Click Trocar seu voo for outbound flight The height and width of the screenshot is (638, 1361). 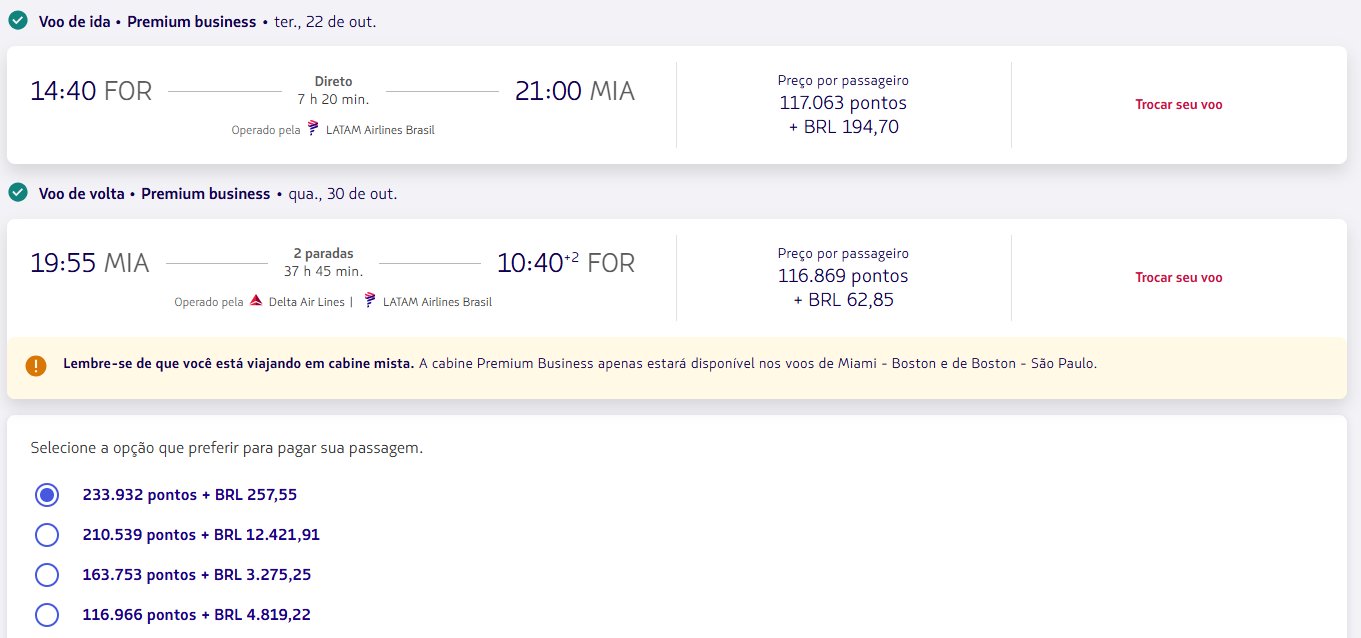point(1178,104)
